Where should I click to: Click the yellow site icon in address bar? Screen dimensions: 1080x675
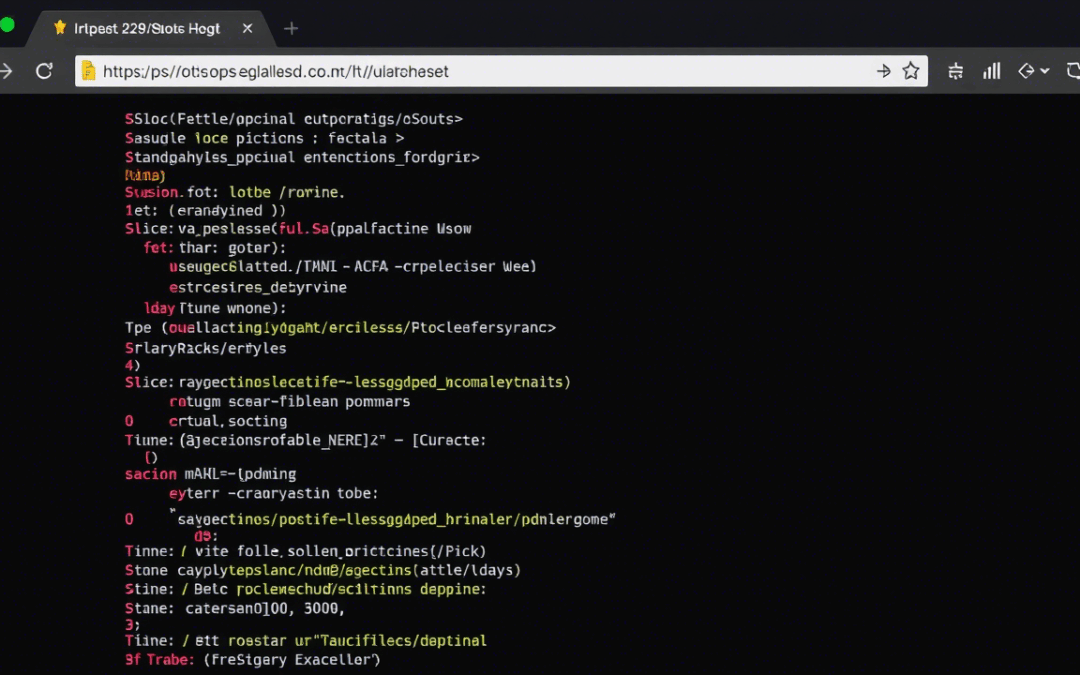point(88,71)
